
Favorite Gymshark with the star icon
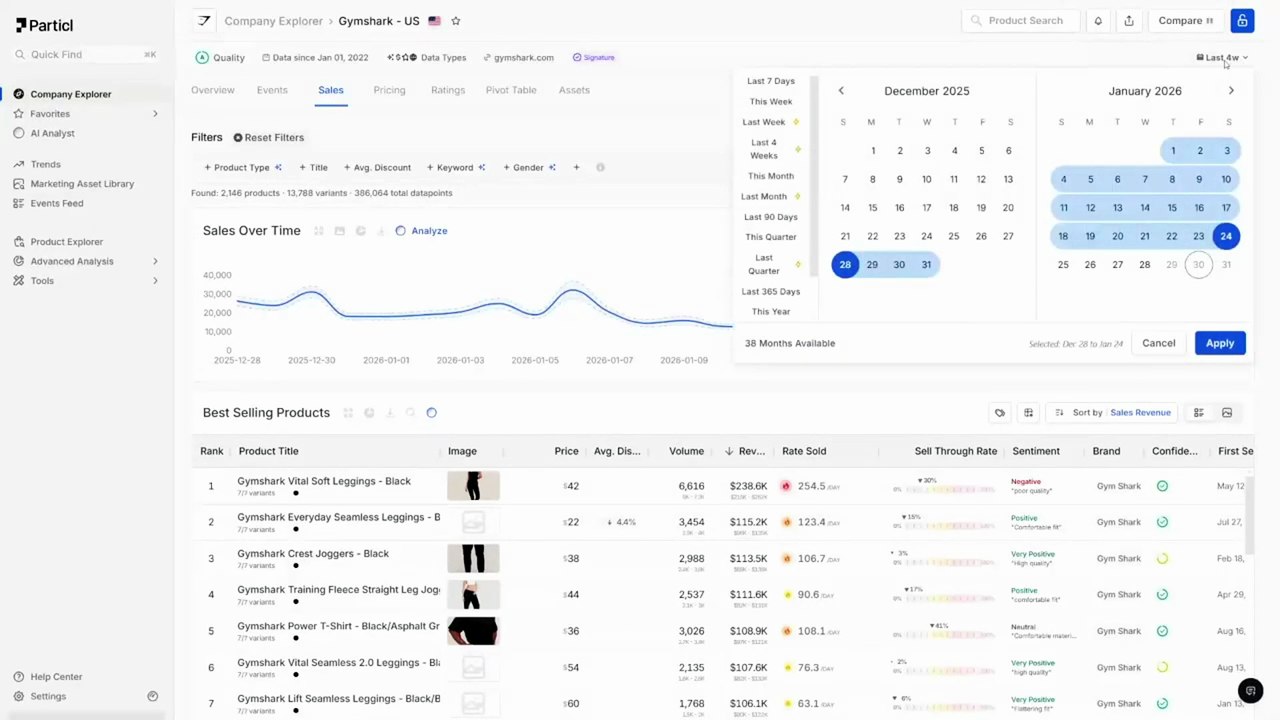point(456,21)
